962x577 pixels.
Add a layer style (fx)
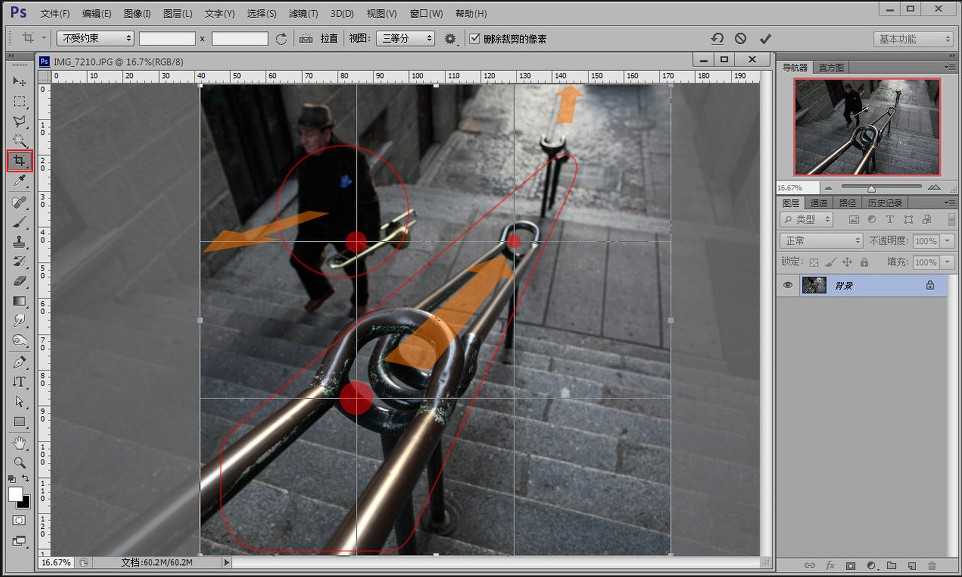click(830, 565)
